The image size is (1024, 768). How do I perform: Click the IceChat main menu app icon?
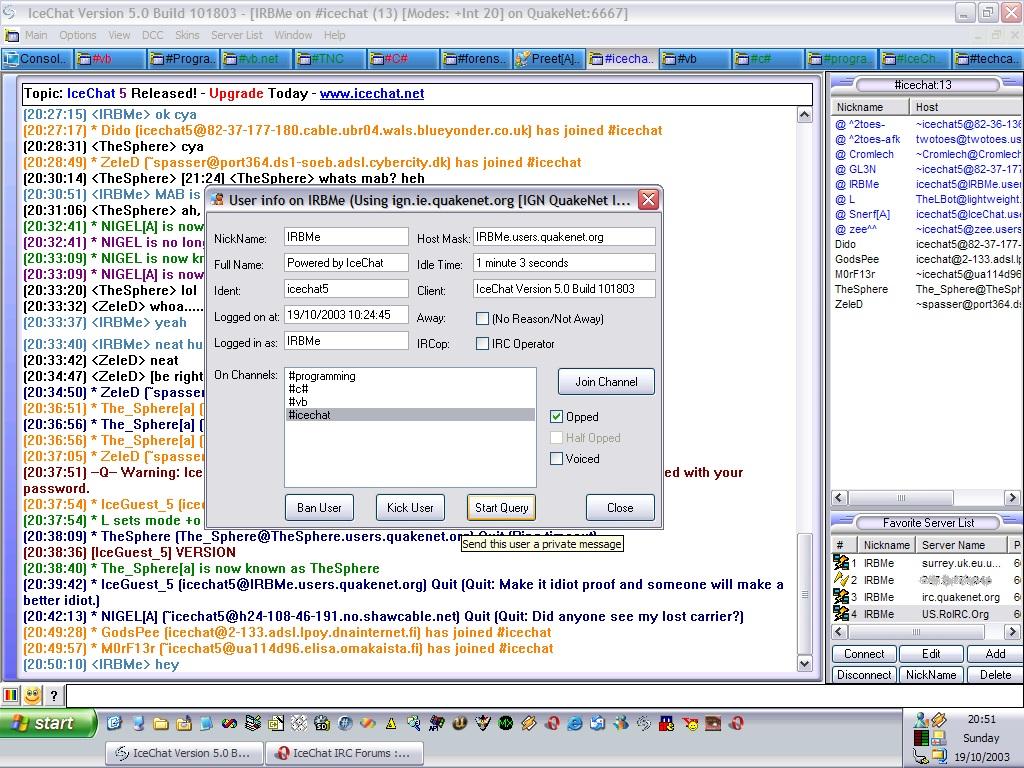point(11,35)
